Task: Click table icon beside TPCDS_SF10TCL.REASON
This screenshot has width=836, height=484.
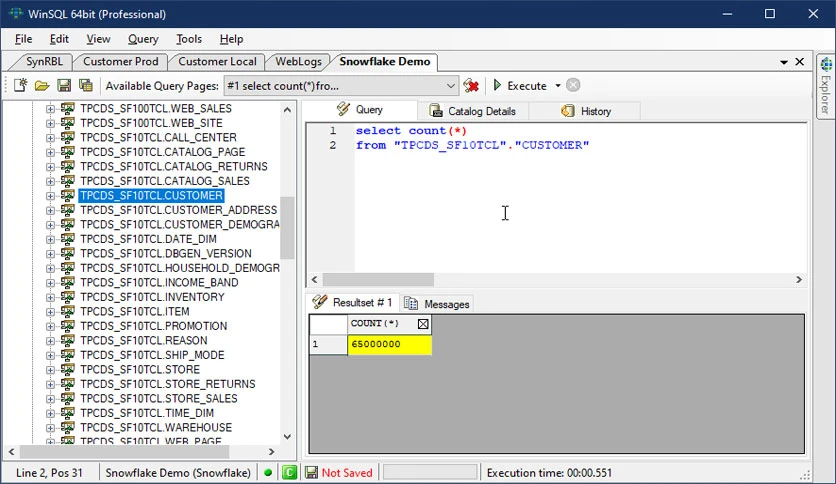Action: [x=68, y=340]
